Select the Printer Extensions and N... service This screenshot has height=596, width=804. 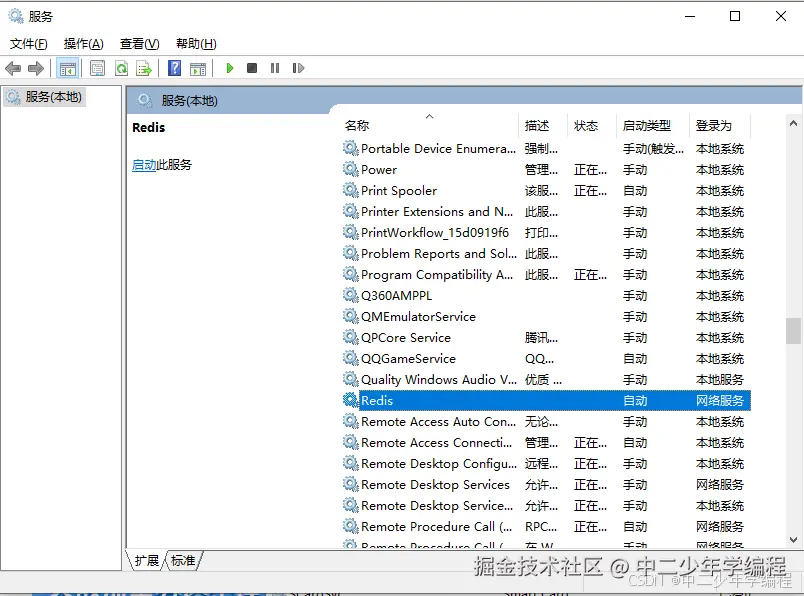(437, 212)
